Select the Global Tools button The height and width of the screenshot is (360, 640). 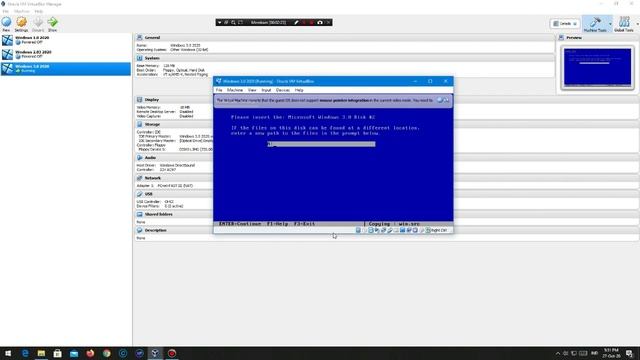(x=624, y=24)
